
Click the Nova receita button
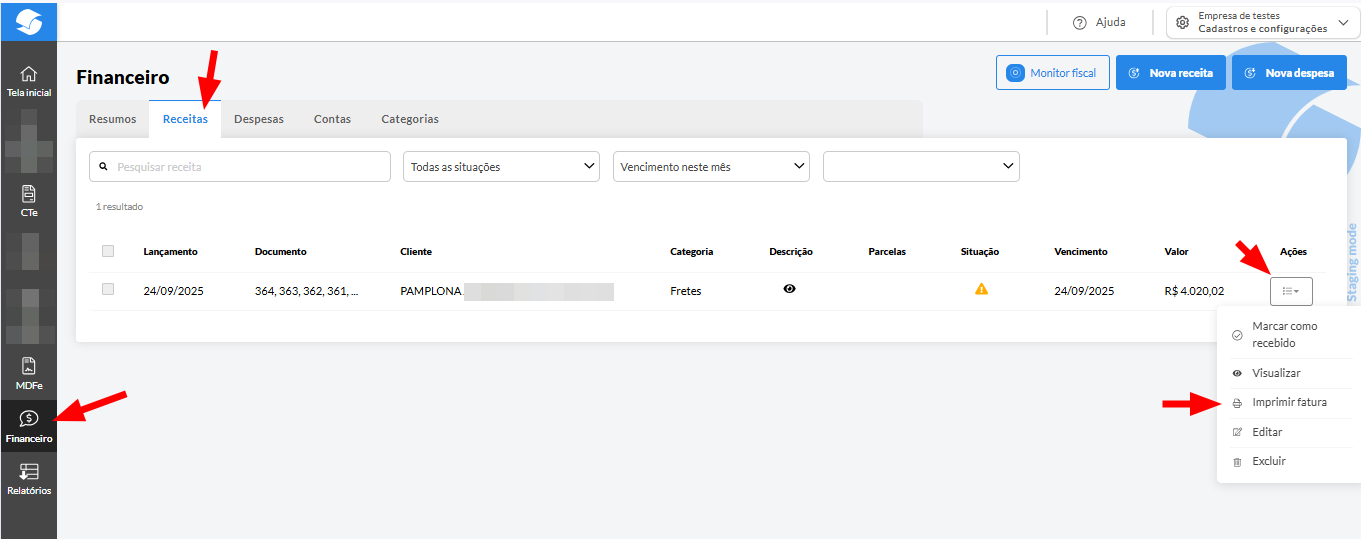(1170, 73)
